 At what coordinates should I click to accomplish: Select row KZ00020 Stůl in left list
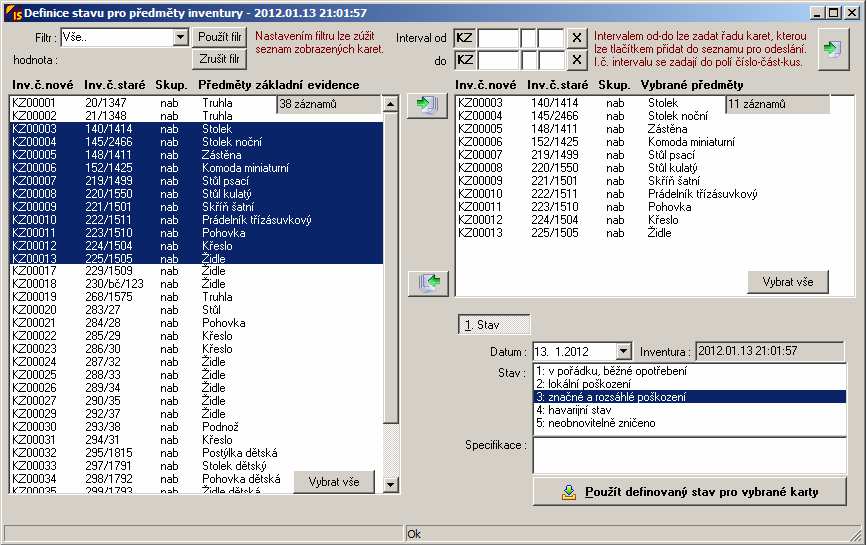(196, 310)
